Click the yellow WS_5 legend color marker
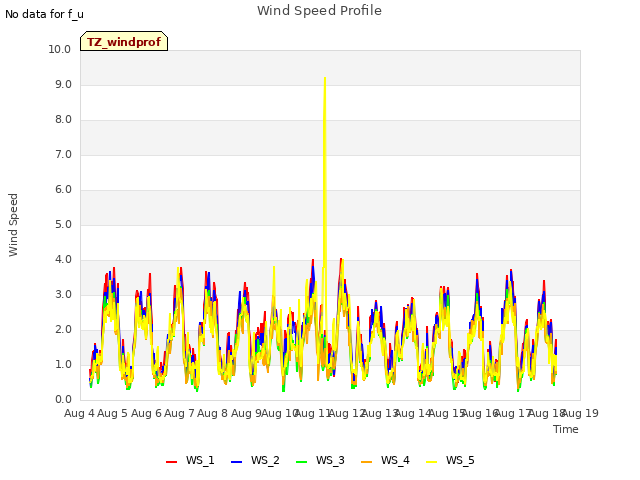640x480 pixels. [x=431, y=462]
